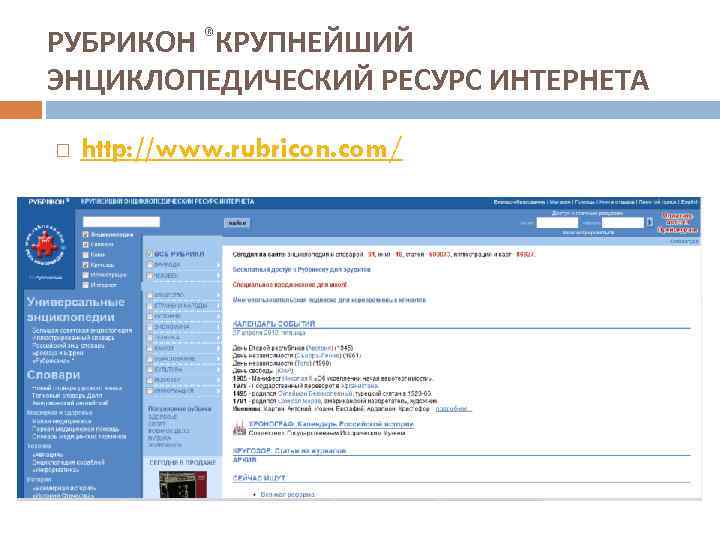Expand the ЧЕЛОВЕК rubric arrow

point(219,276)
